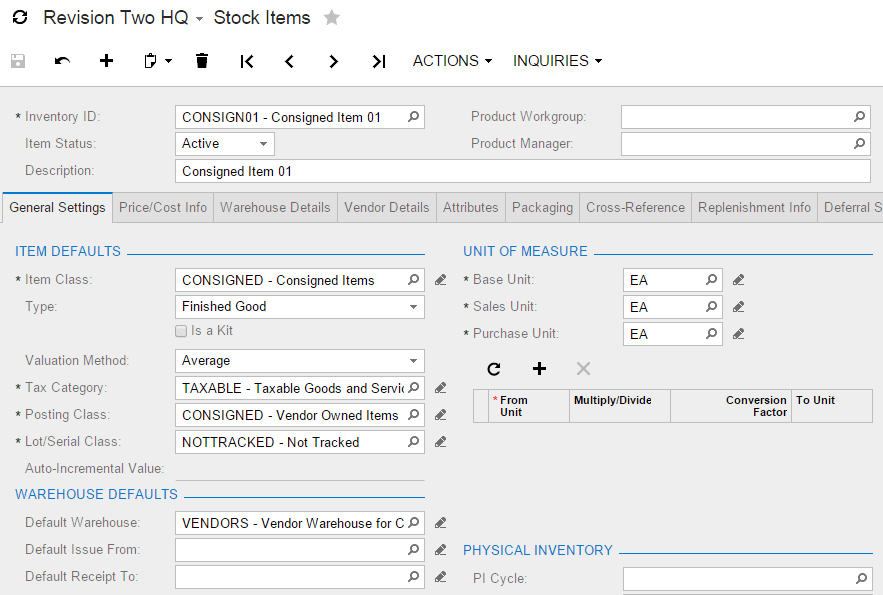Edit the Purchase Unit with pencil icon

coord(738,334)
